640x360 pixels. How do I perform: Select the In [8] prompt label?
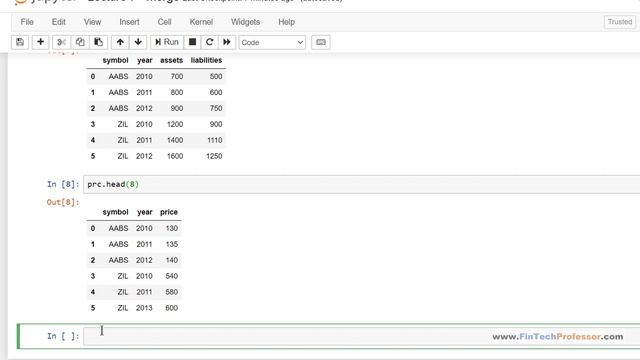[62, 184]
